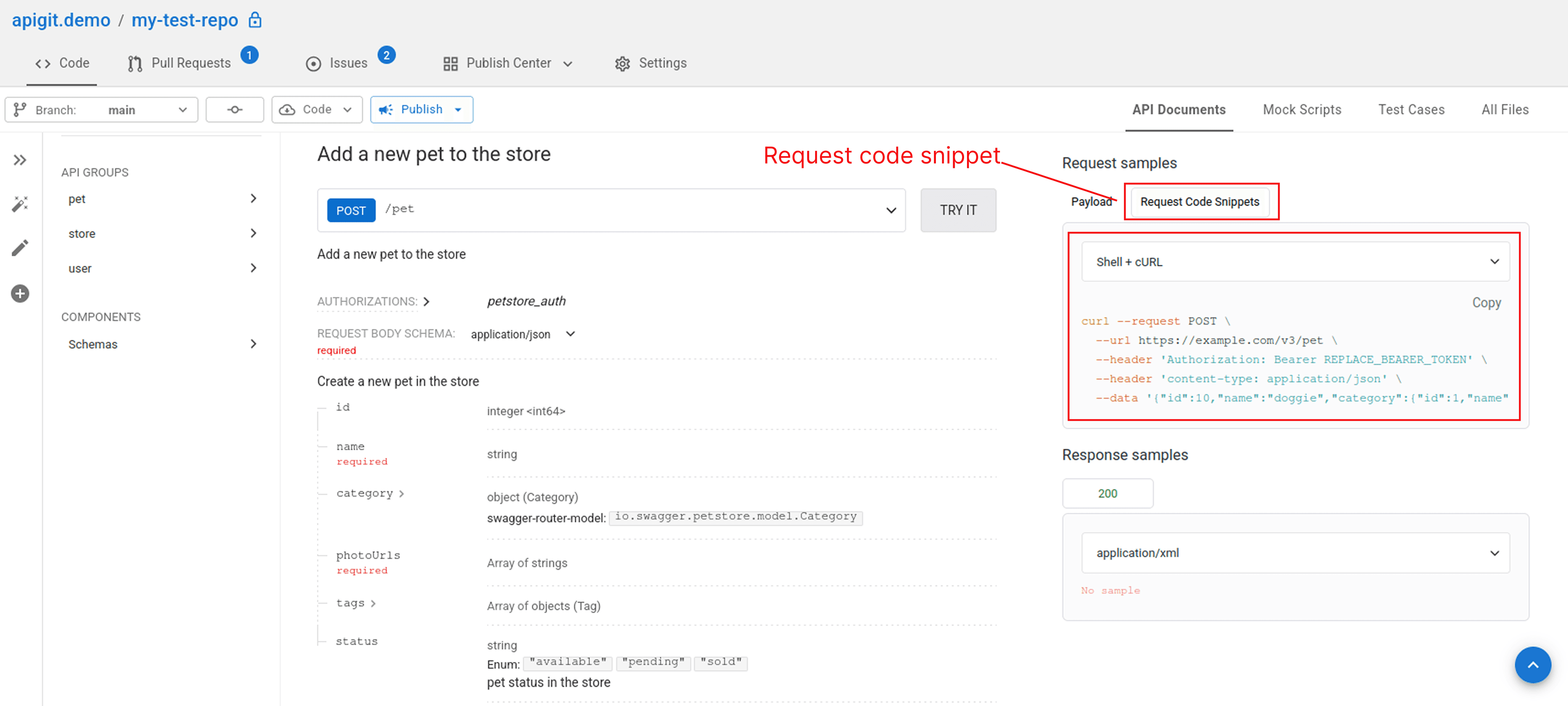Open the magic wand tool in sidebar

[x=20, y=204]
